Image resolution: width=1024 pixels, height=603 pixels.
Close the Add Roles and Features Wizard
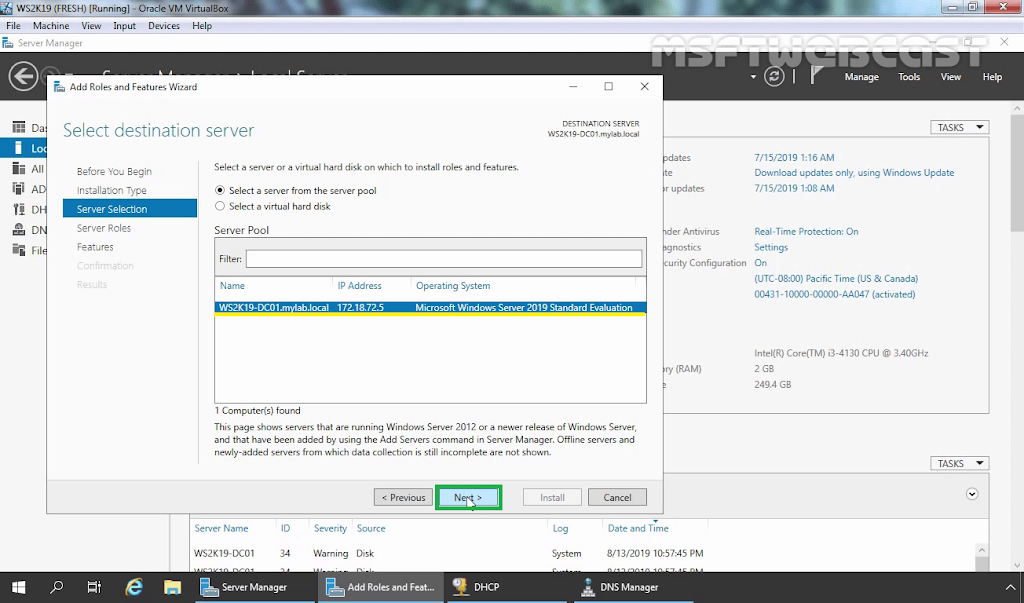[645, 86]
